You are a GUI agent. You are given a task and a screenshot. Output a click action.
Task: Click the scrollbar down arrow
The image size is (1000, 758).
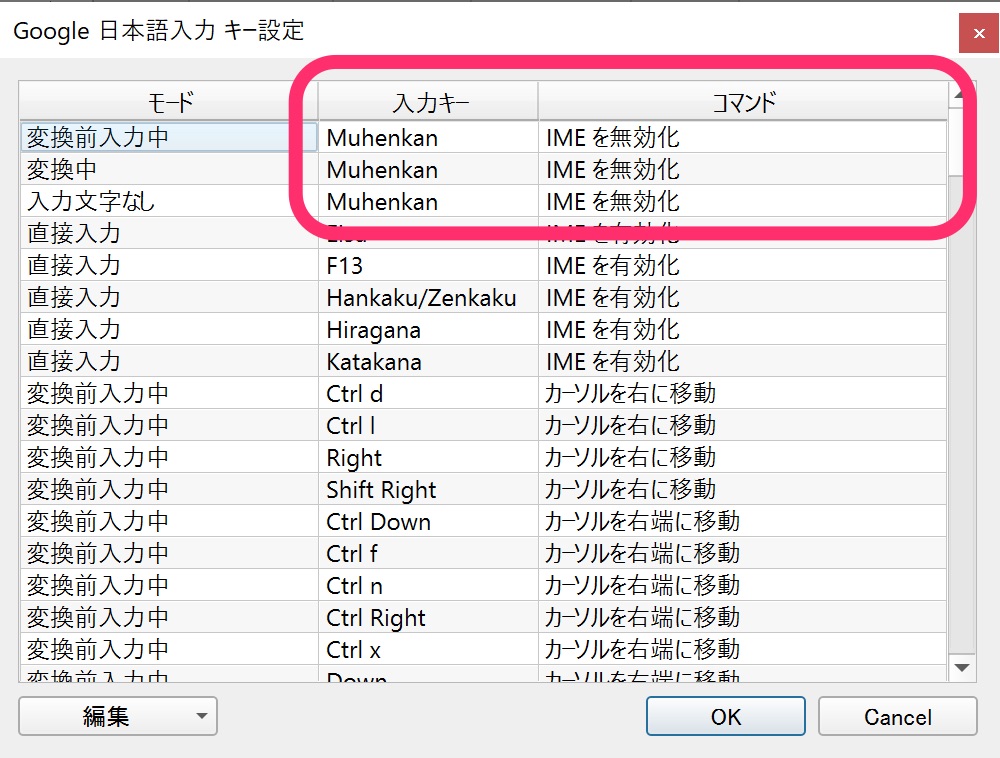click(x=962, y=667)
